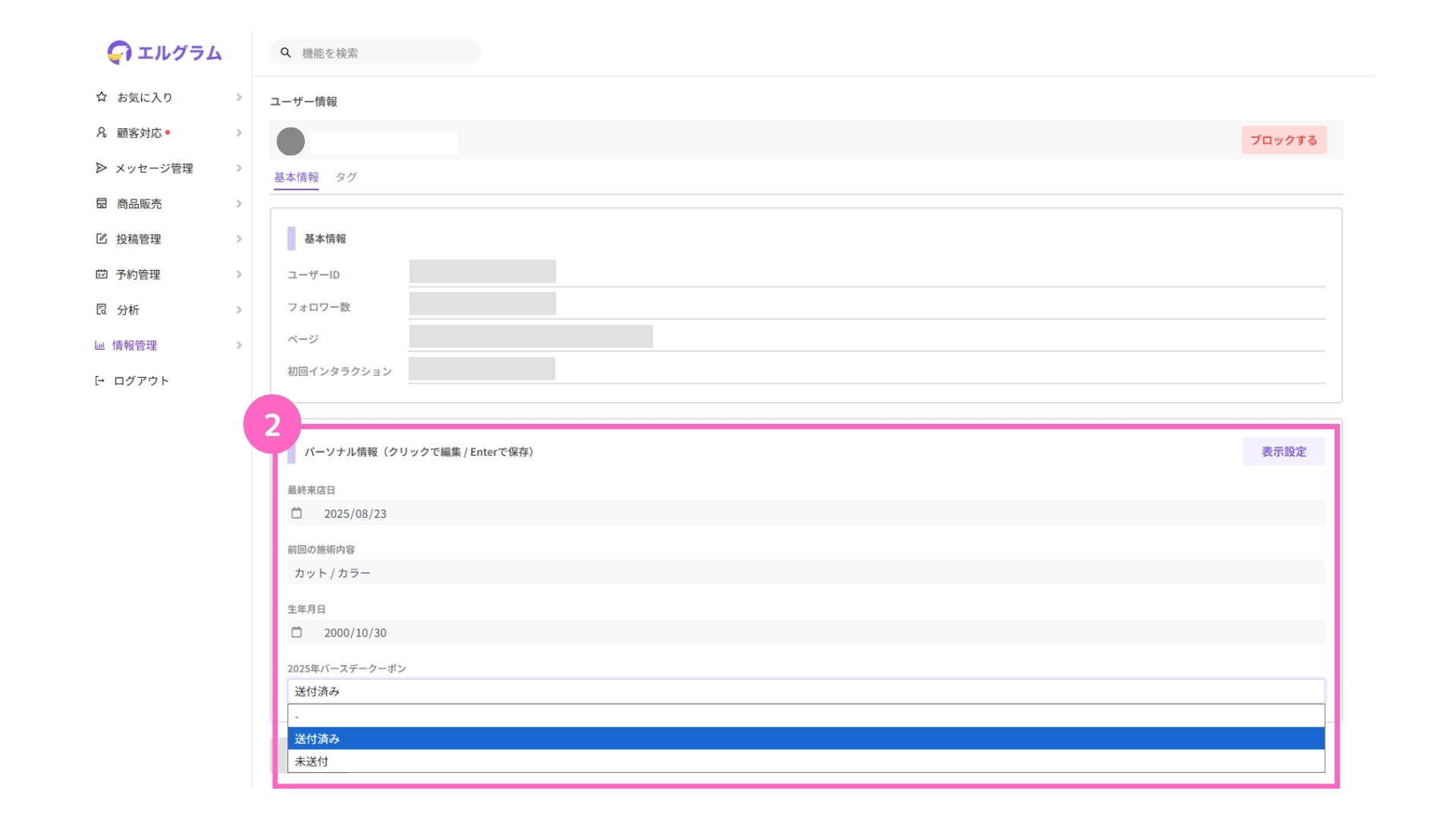Screen dimensions: 1456x819
Task: Click the edit icon beside 投稿管理
Action: point(102,239)
